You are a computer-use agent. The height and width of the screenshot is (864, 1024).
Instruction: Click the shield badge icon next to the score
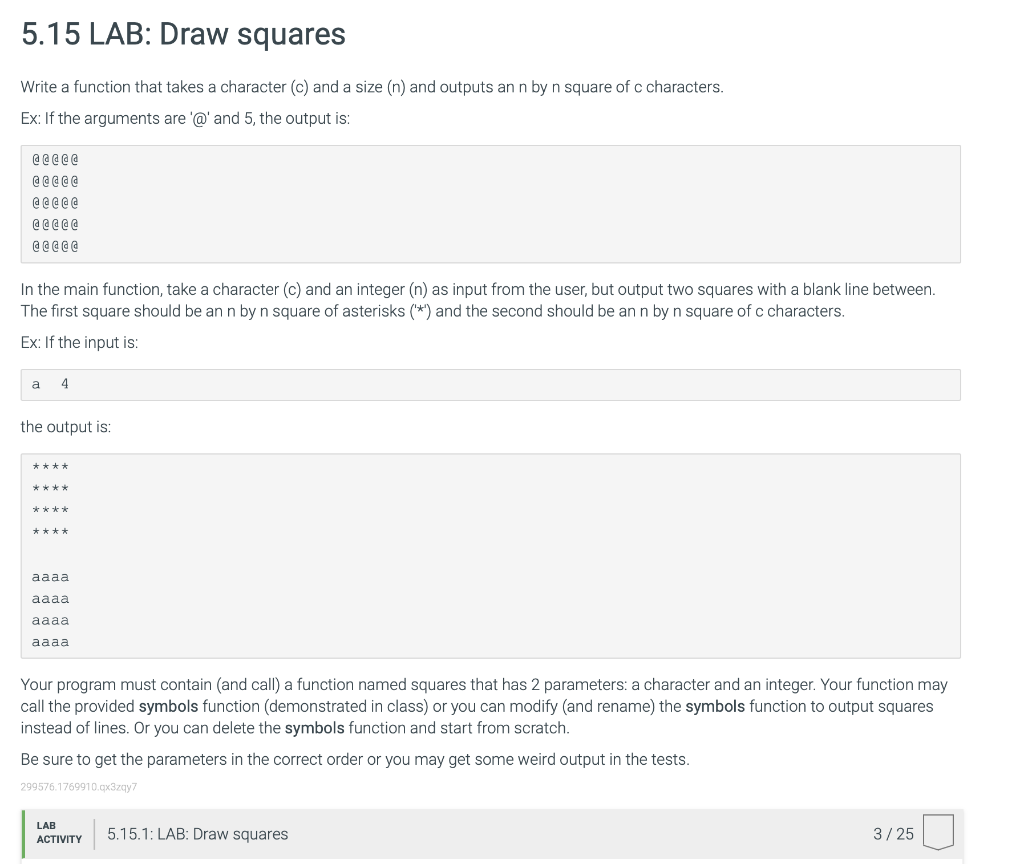[x=938, y=831]
